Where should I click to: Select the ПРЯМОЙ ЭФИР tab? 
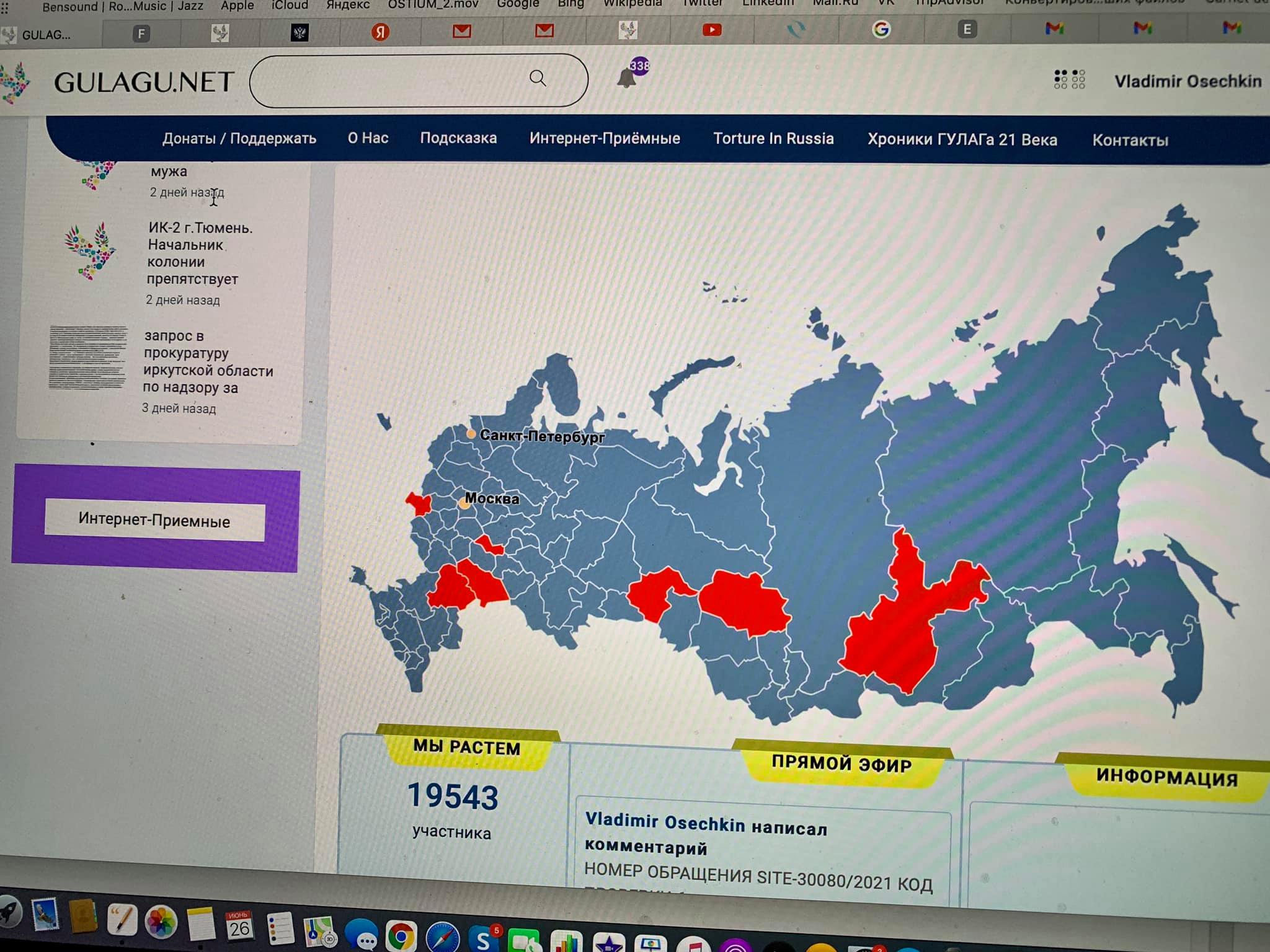841,764
